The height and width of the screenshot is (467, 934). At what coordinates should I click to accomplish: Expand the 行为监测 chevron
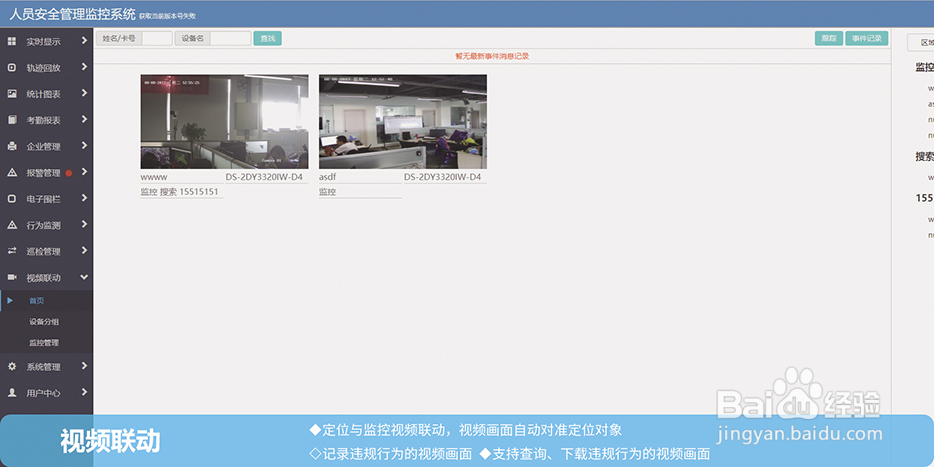(84, 225)
